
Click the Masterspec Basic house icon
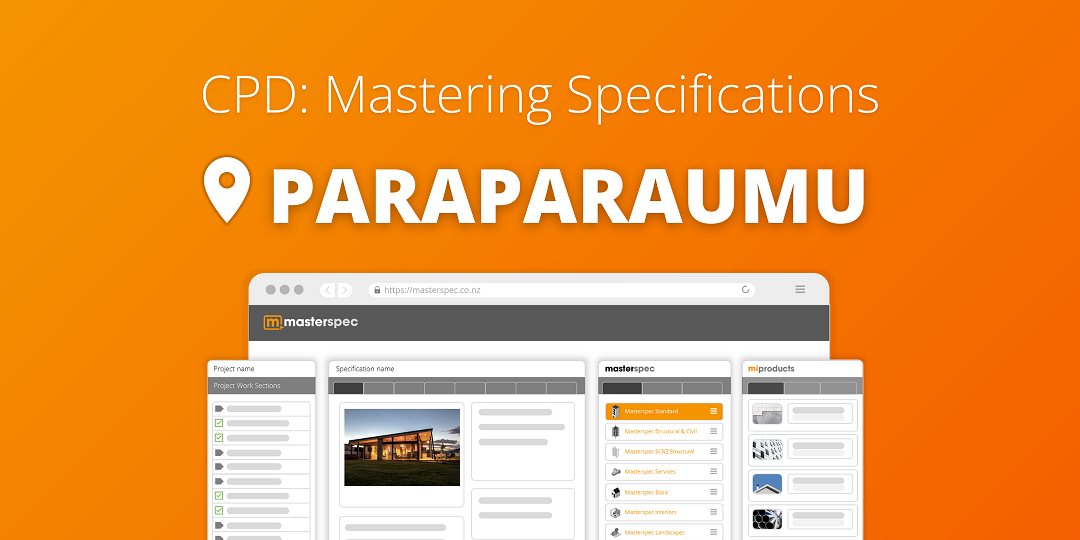pyautogui.click(x=615, y=492)
